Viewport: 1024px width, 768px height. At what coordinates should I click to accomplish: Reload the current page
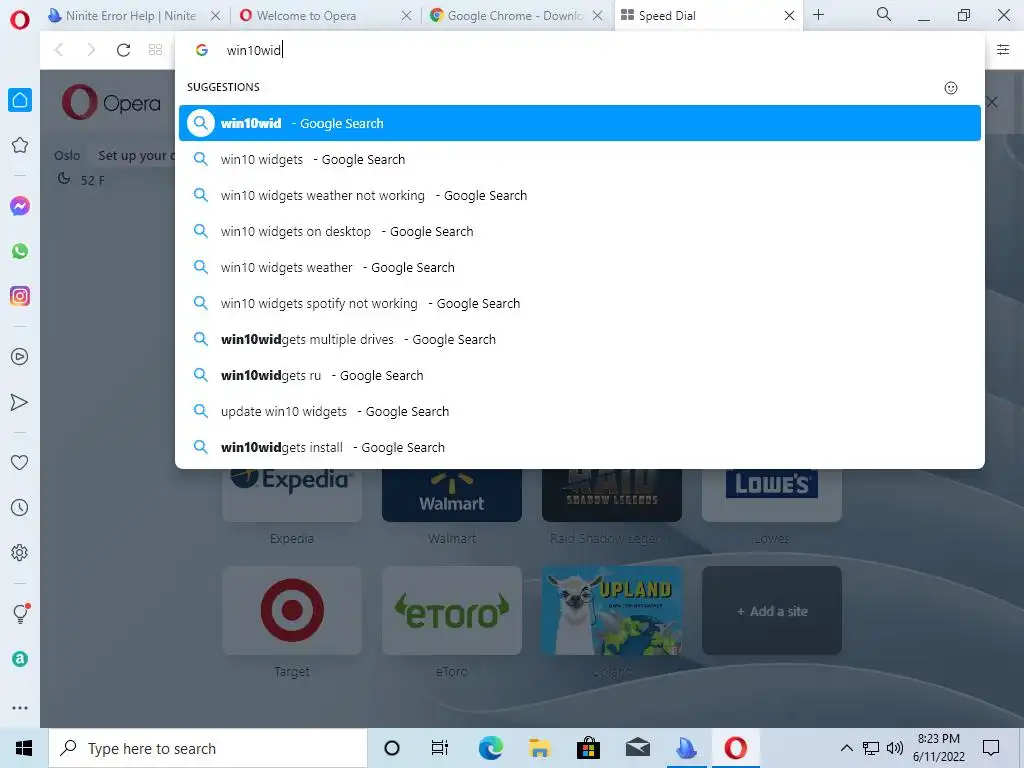click(123, 50)
